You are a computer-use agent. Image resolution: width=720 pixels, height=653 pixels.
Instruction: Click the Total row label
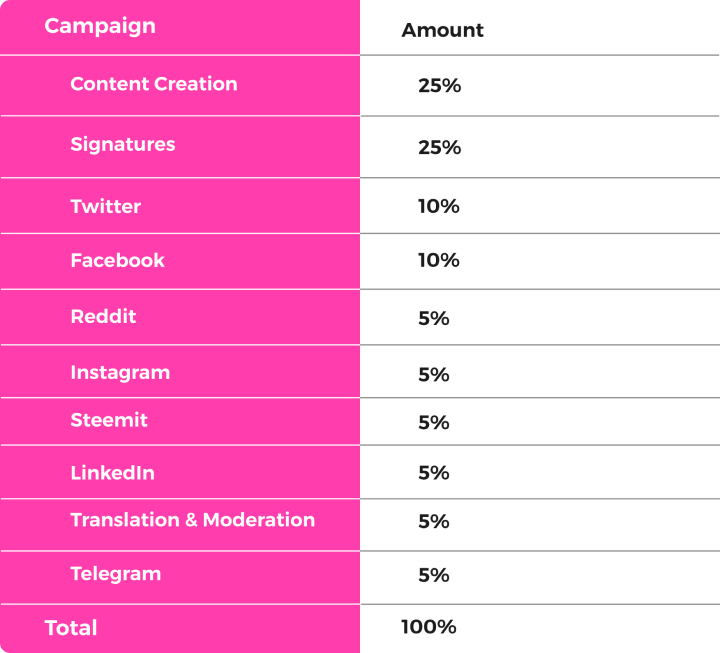(71, 628)
